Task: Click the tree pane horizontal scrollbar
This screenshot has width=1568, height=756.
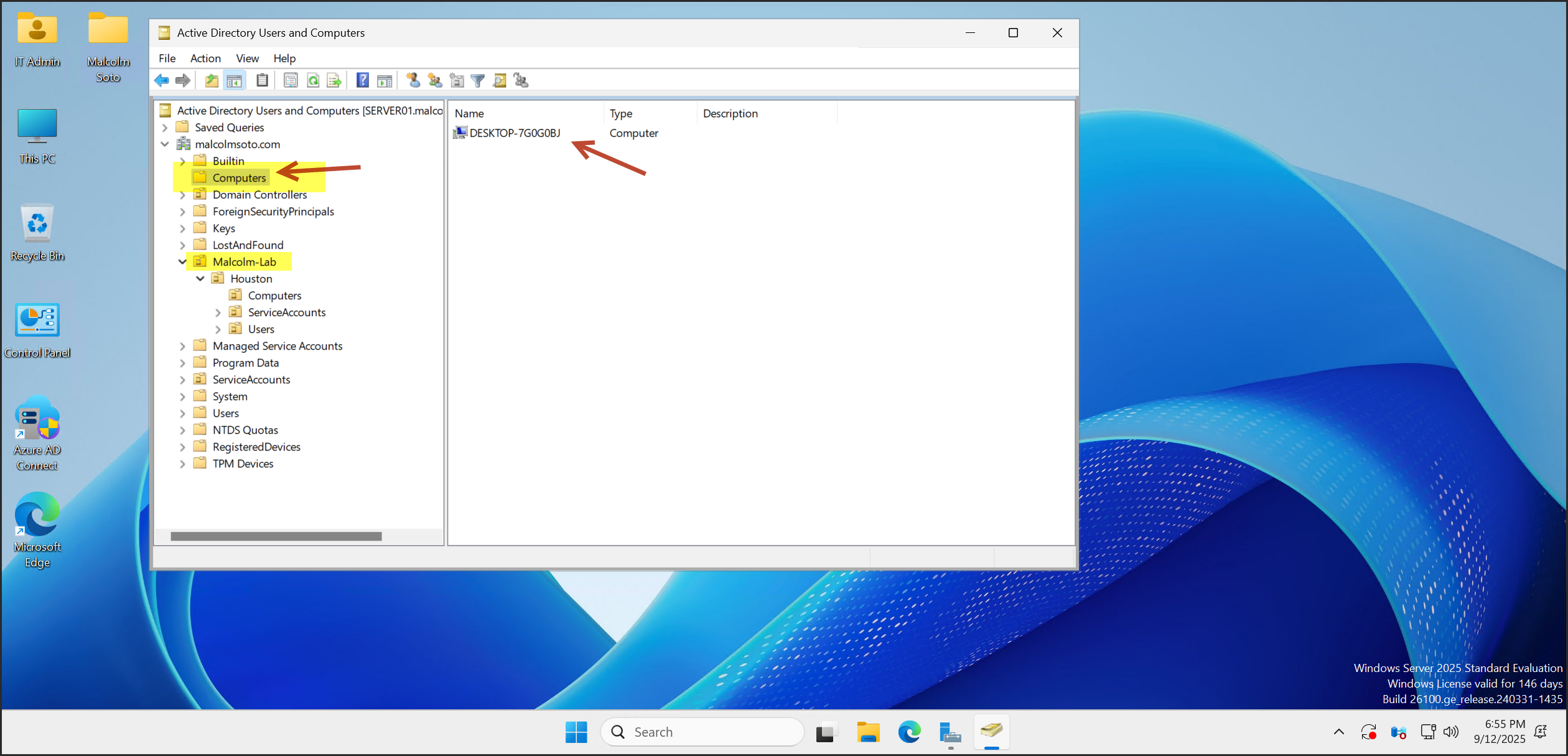Action: pos(276,536)
